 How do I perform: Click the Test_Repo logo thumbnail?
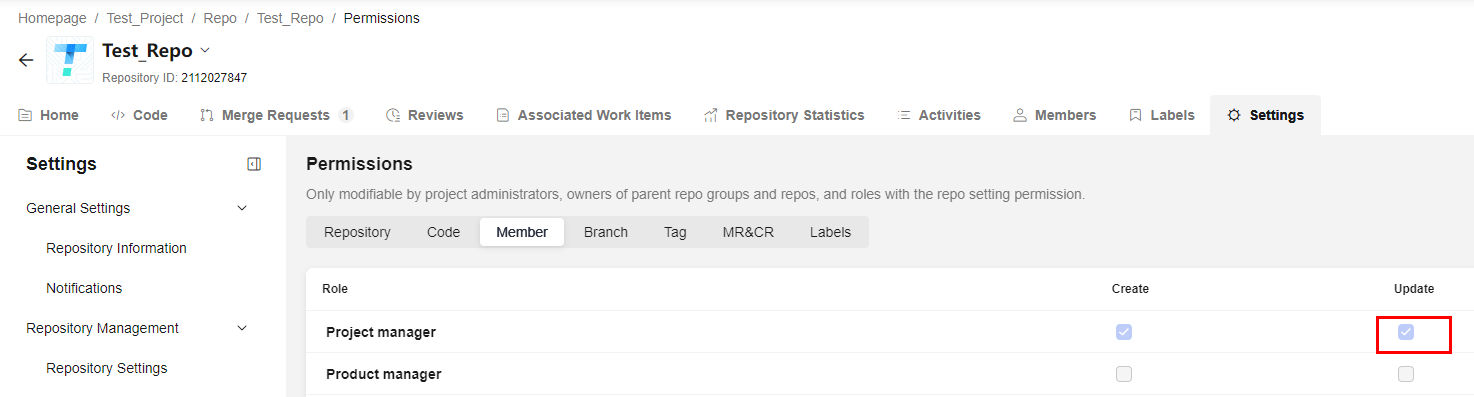click(x=70, y=61)
